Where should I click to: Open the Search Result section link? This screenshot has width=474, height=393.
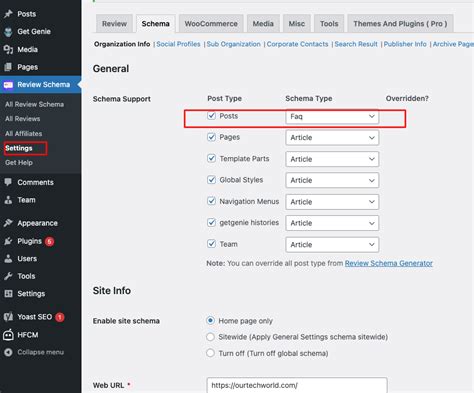(356, 44)
